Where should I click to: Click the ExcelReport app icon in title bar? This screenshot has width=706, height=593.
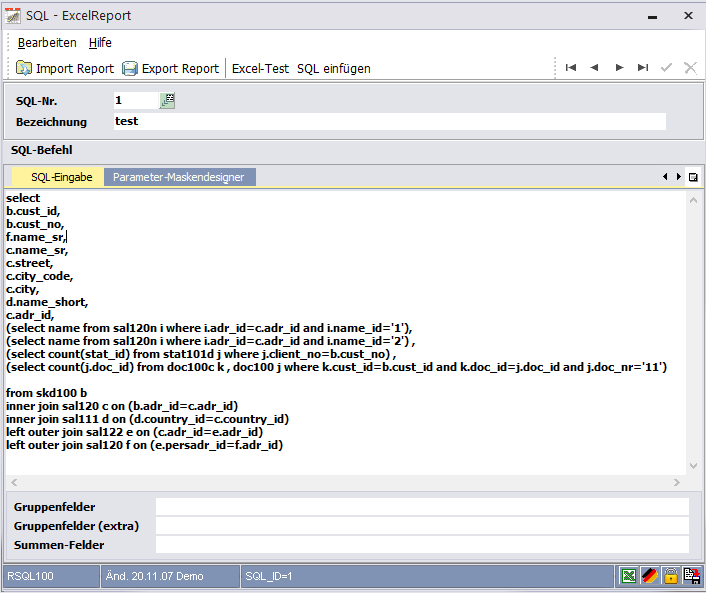tap(13, 15)
